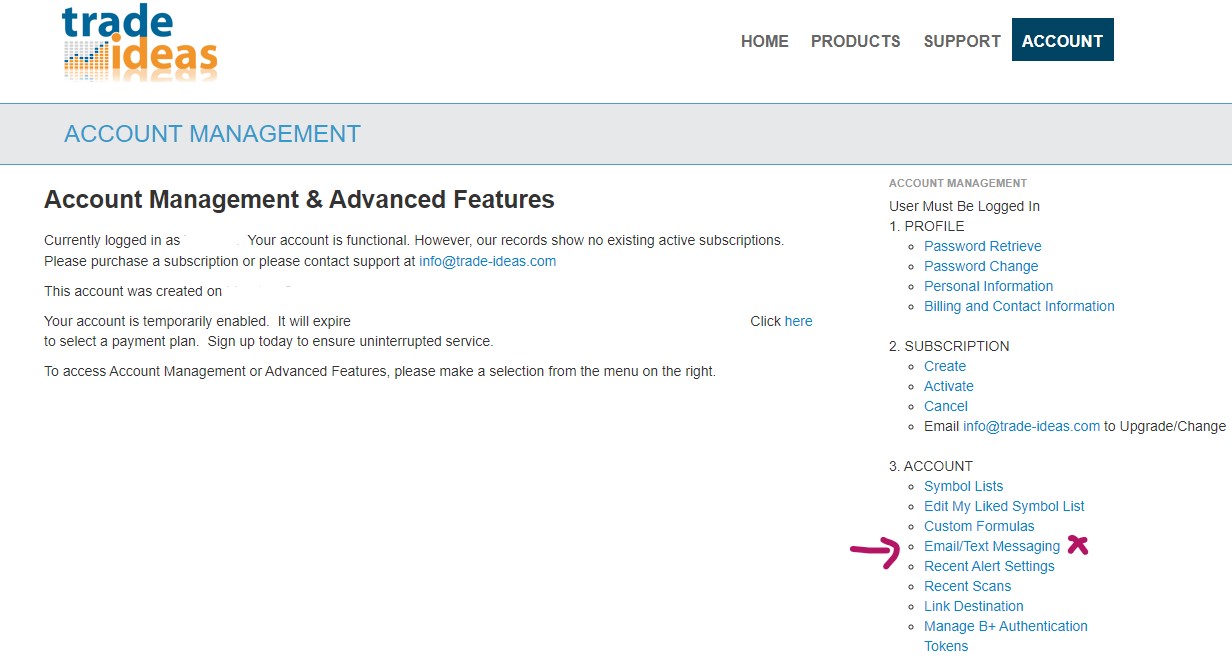The image size is (1232, 658).
Task: Open the Symbol Lists link
Action: (x=963, y=486)
